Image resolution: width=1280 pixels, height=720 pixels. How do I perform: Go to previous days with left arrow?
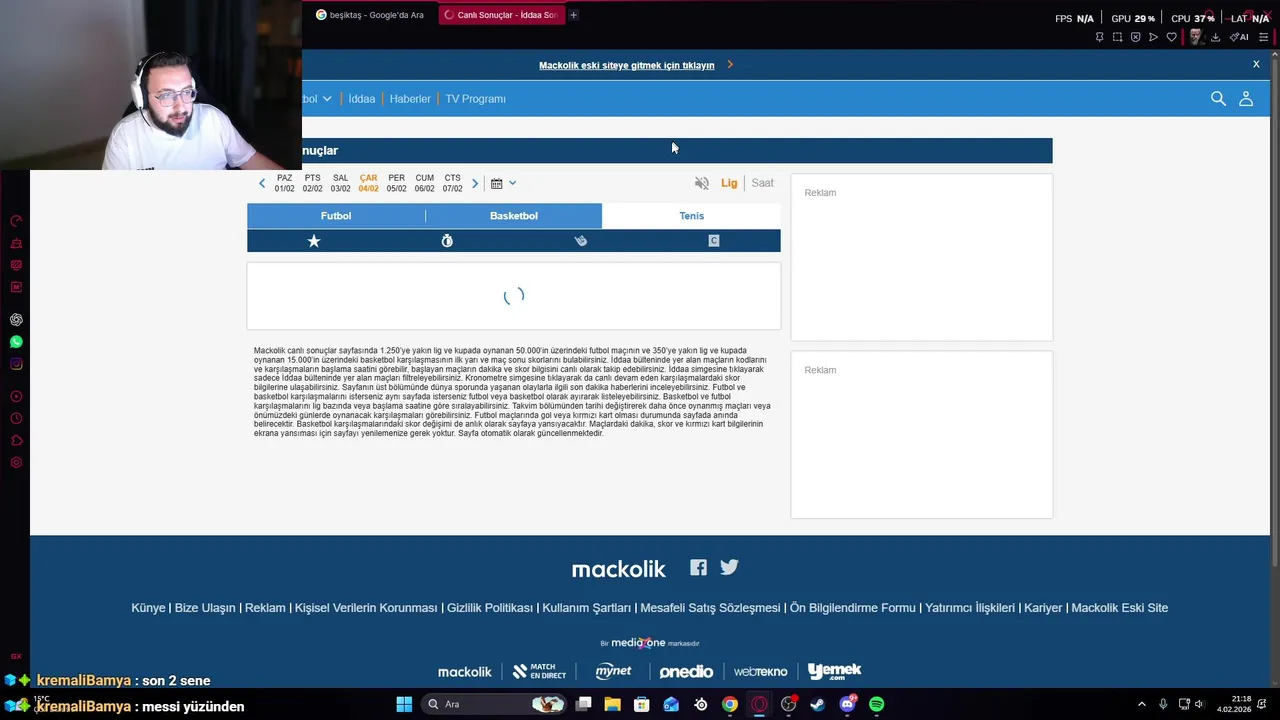262,183
